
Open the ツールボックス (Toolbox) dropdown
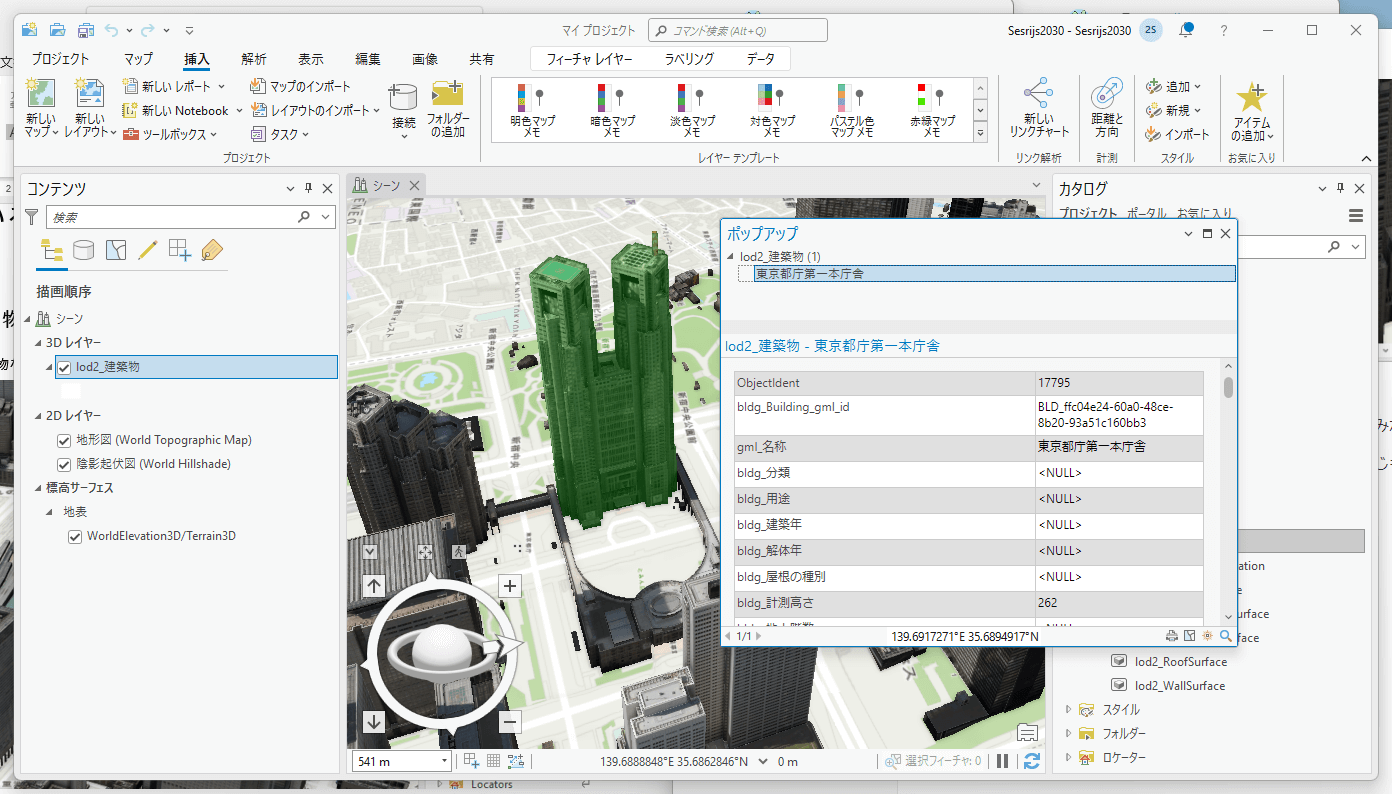point(212,134)
